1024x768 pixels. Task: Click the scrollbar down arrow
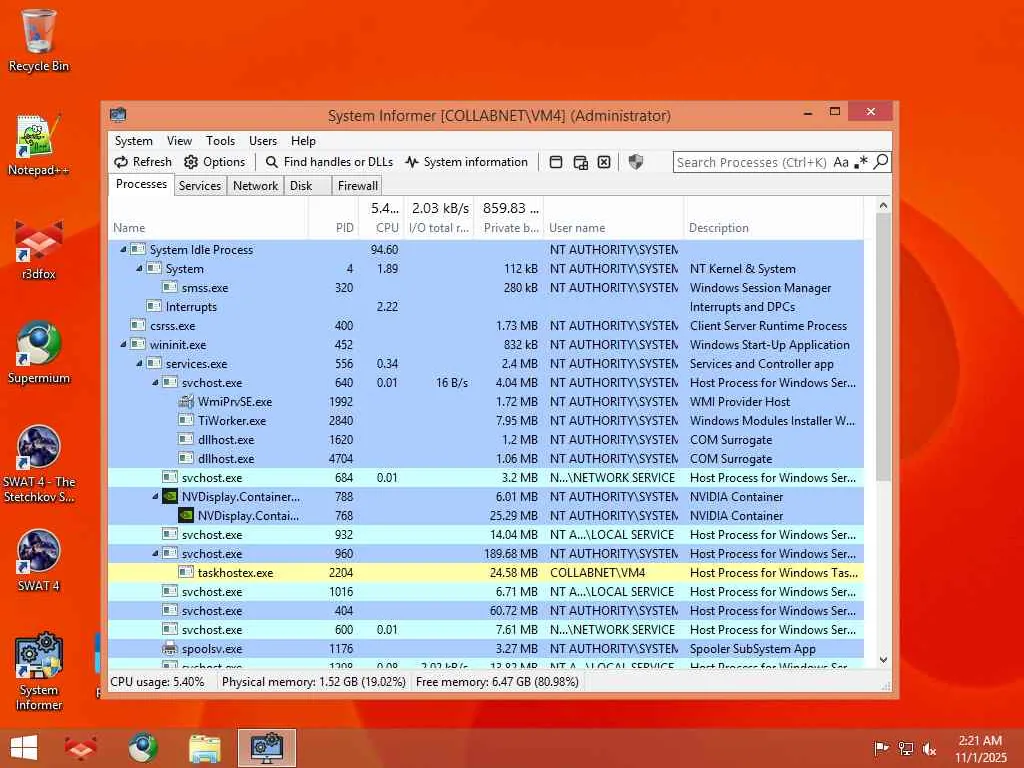tap(883, 660)
